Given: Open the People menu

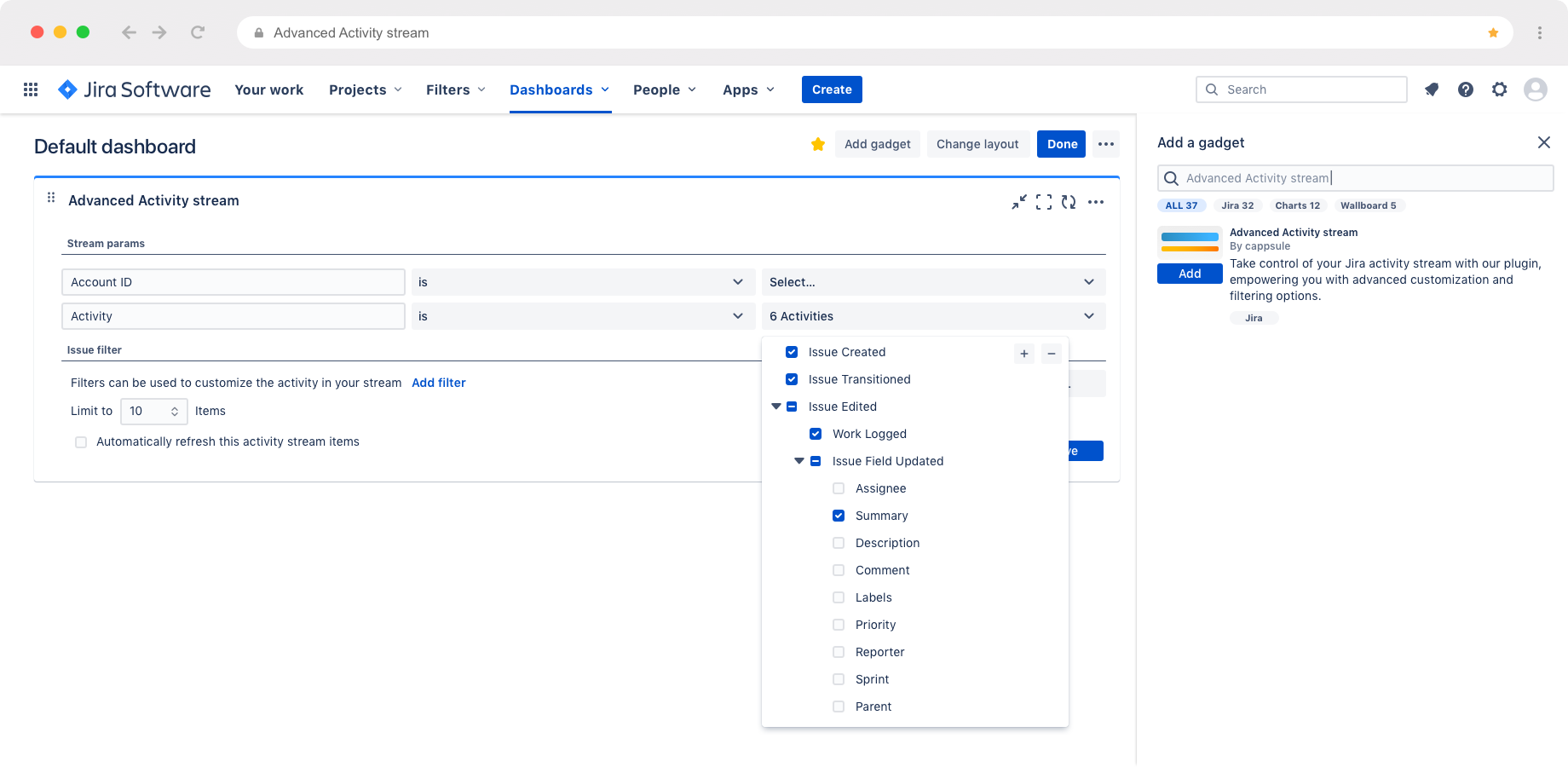Looking at the screenshot, I should pyautogui.click(x=665, y=89).
